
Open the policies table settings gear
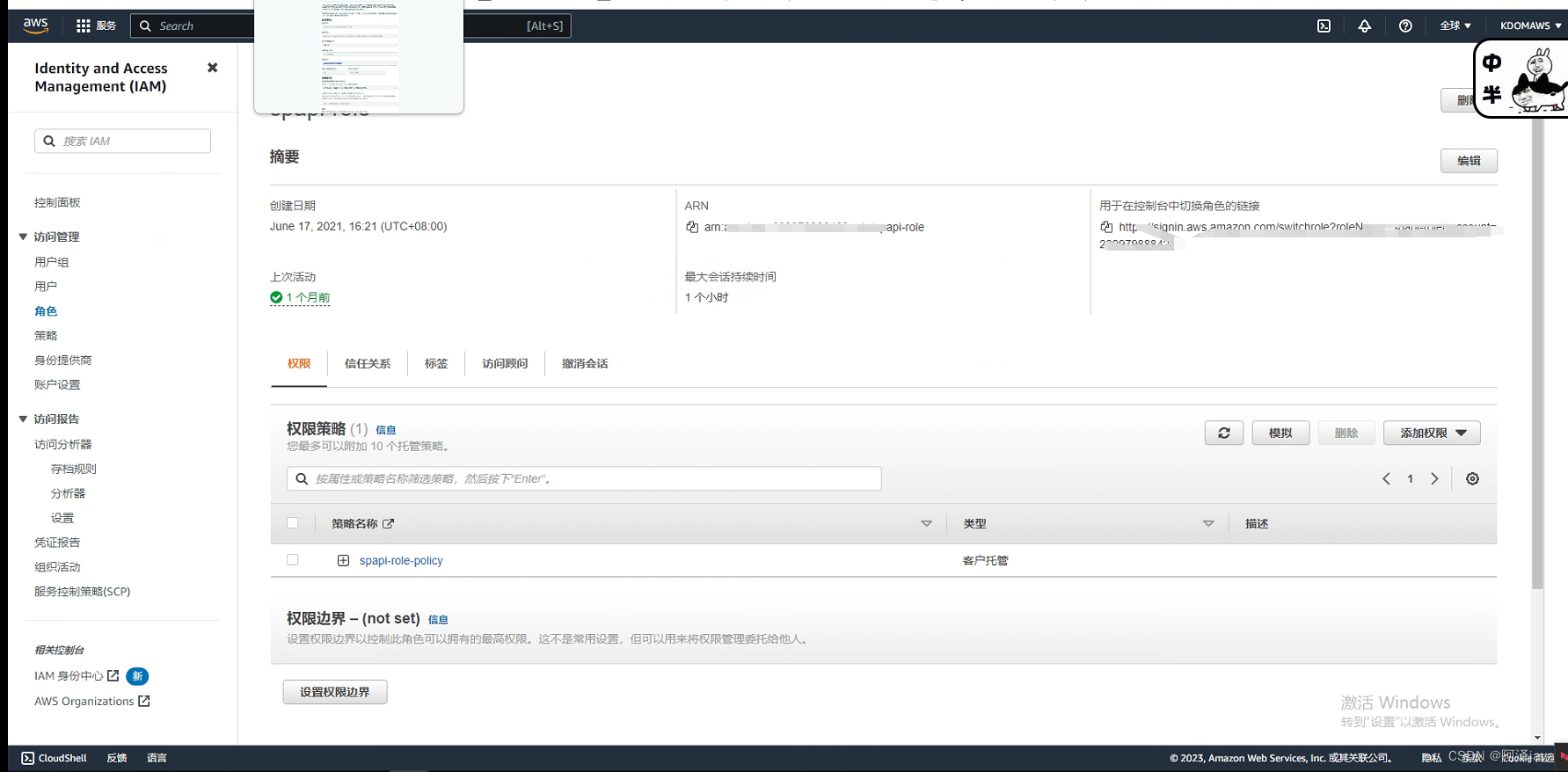(x=1472, y=478)
